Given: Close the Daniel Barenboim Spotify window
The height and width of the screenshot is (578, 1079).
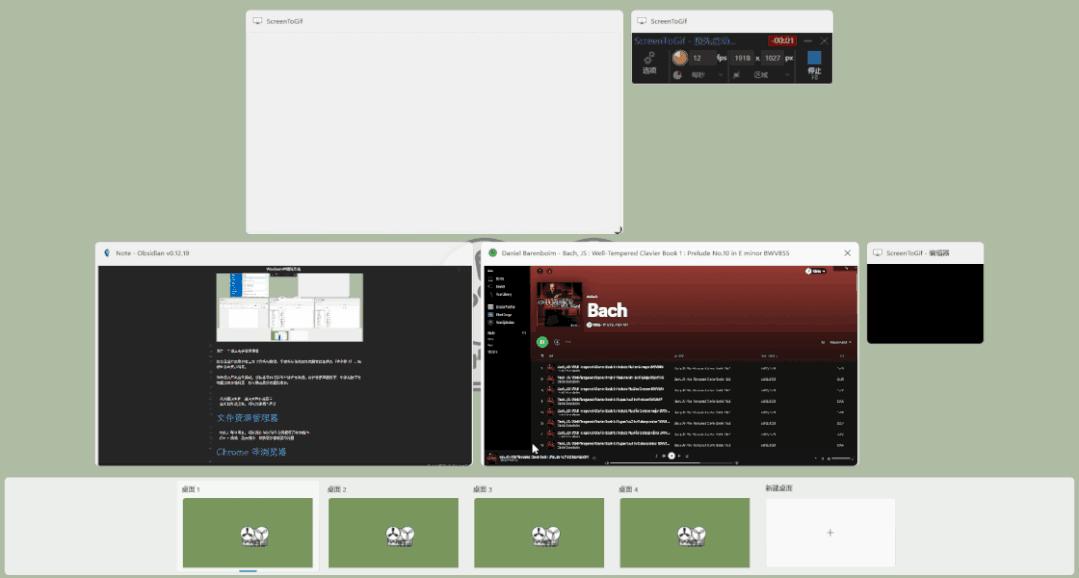Looking at the screenshot, I should click(847, 253).
